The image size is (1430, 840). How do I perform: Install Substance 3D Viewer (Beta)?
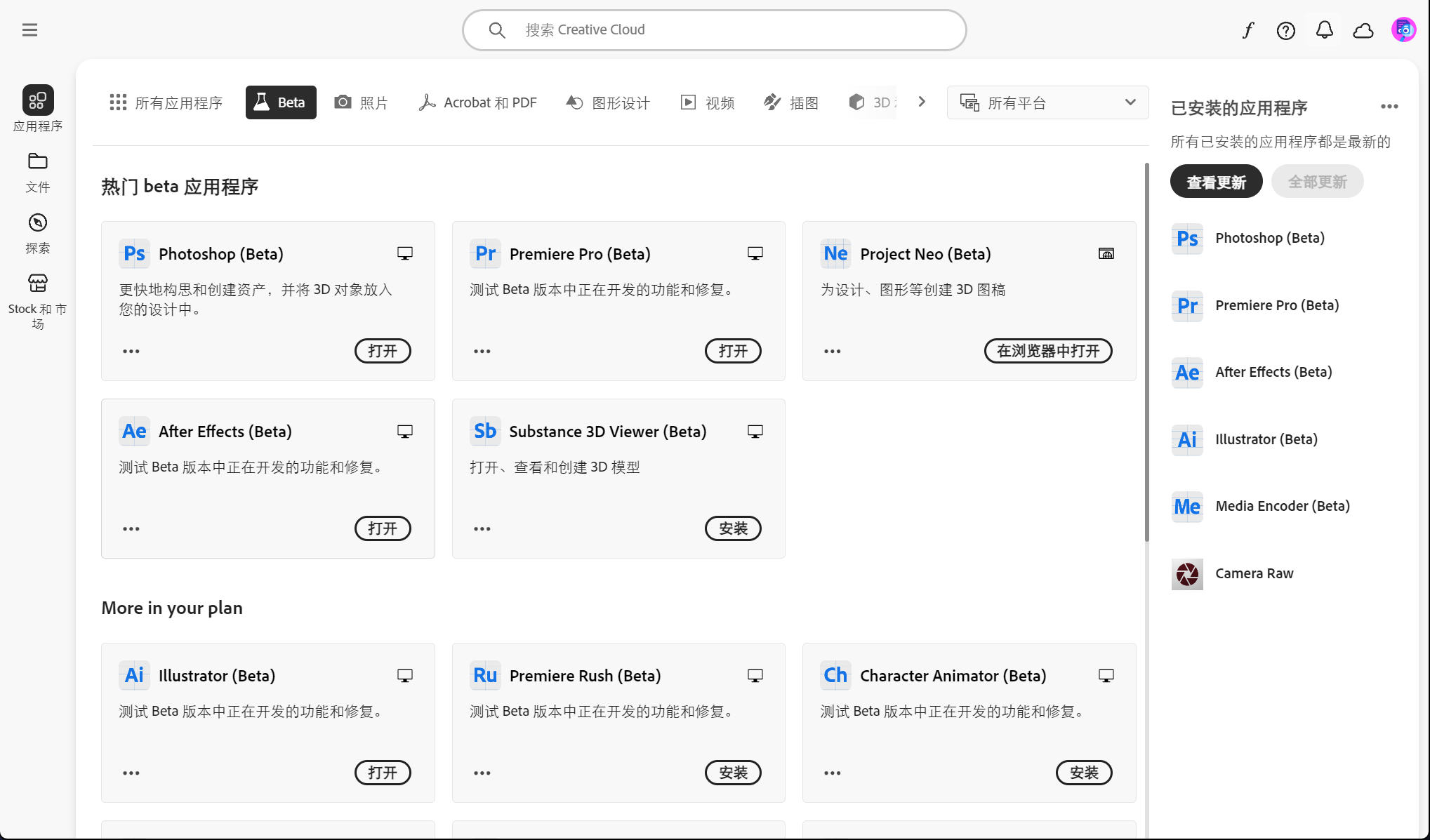point(732,528)
